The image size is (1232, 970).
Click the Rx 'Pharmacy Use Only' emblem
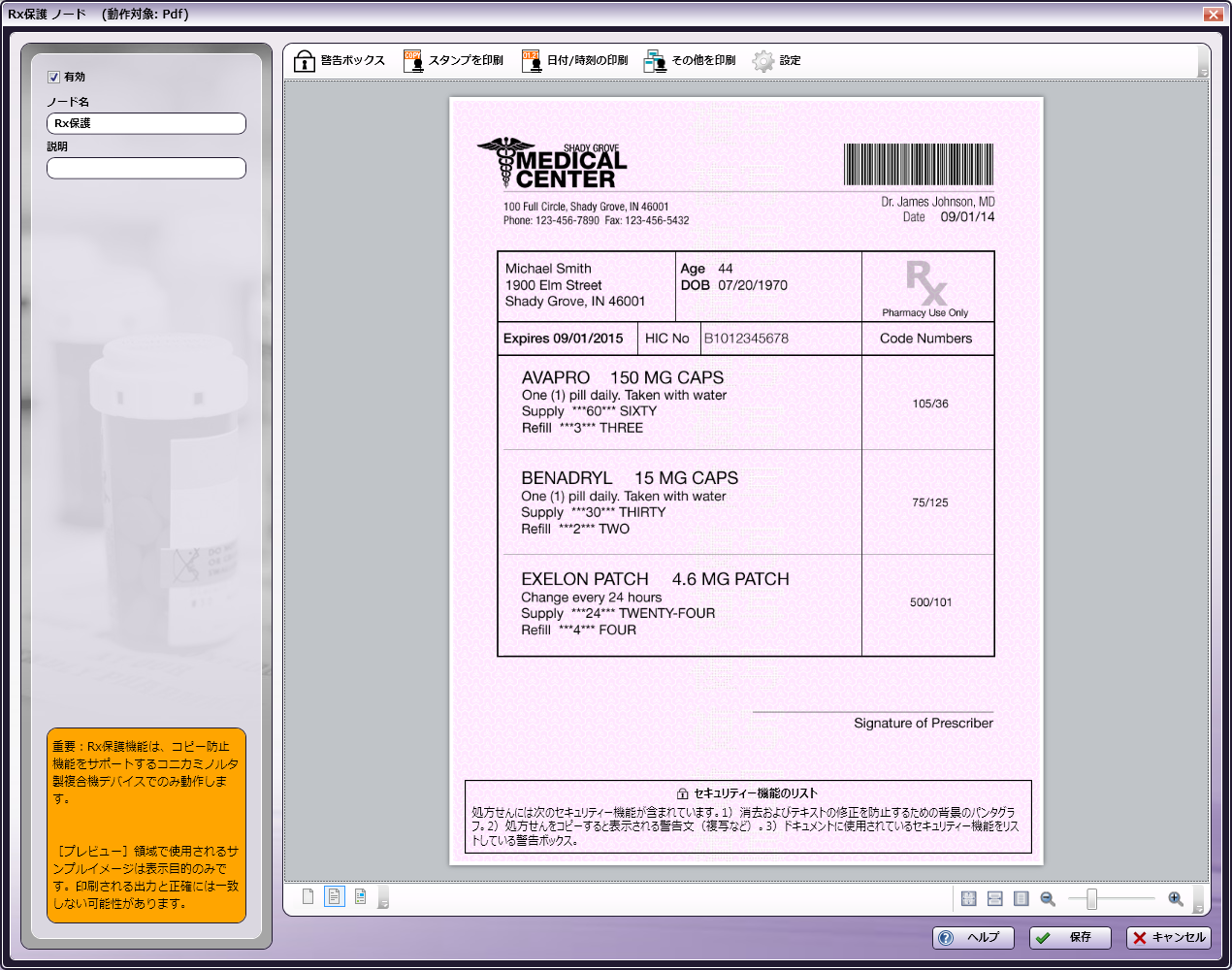[x=925, y=288]
